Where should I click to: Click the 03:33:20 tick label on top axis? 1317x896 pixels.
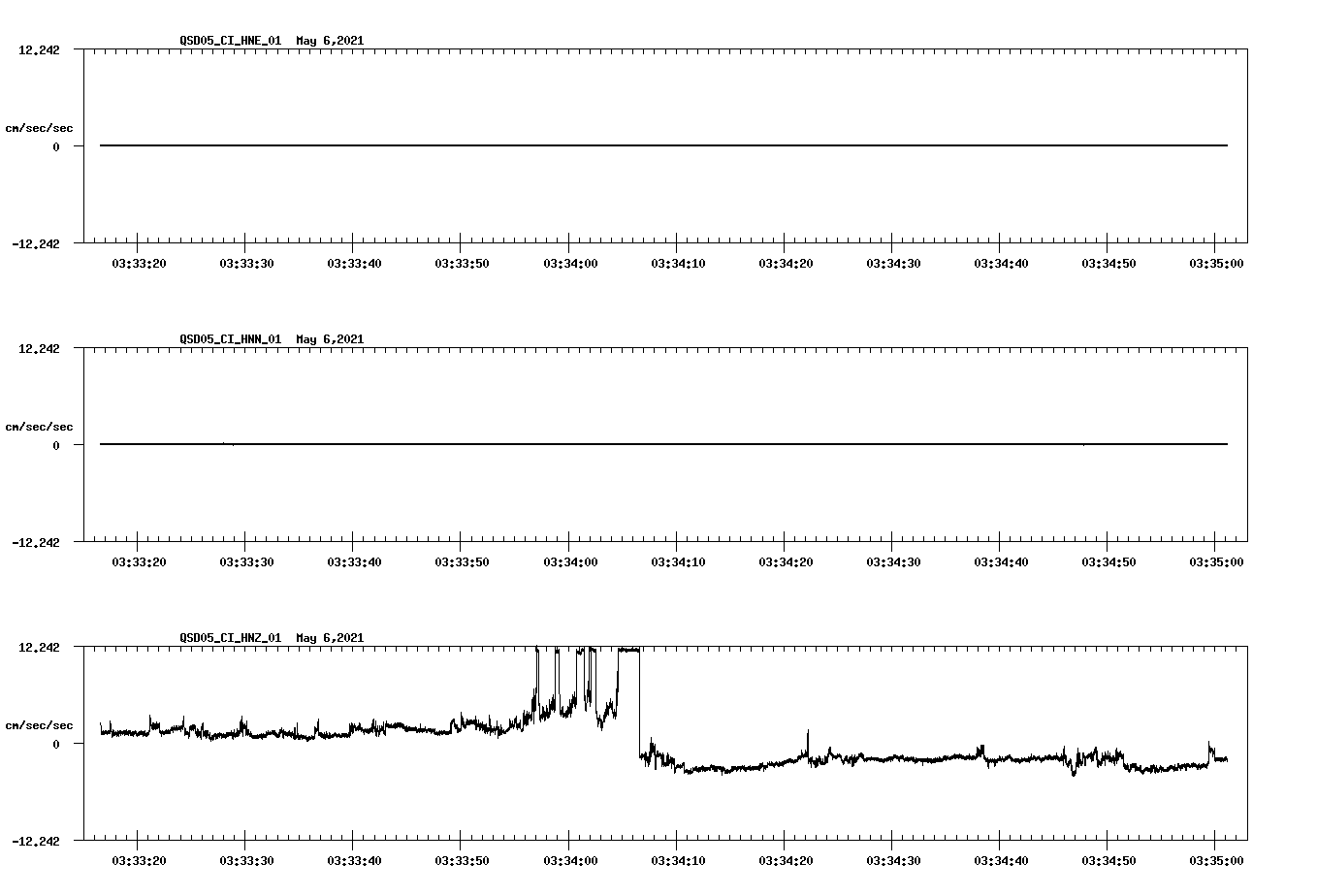(x=140, y=261)
